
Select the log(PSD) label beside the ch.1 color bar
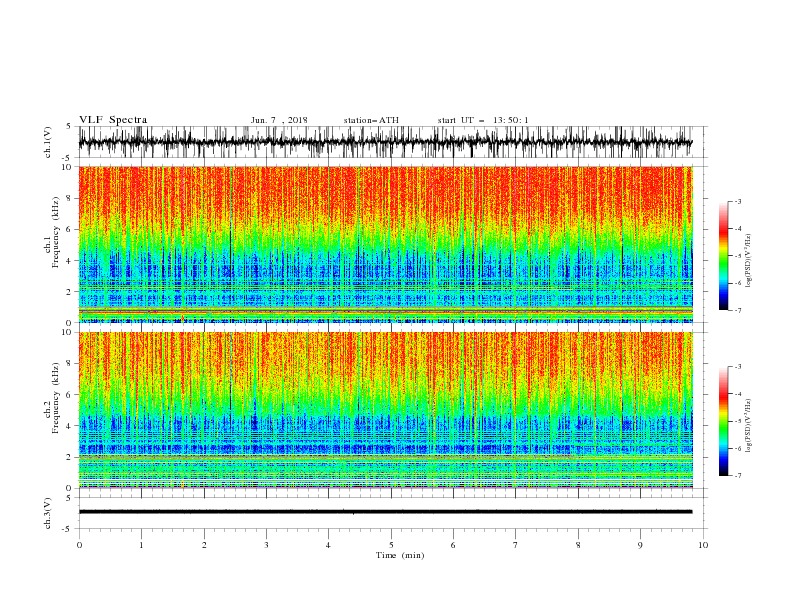tap(748, 261)
